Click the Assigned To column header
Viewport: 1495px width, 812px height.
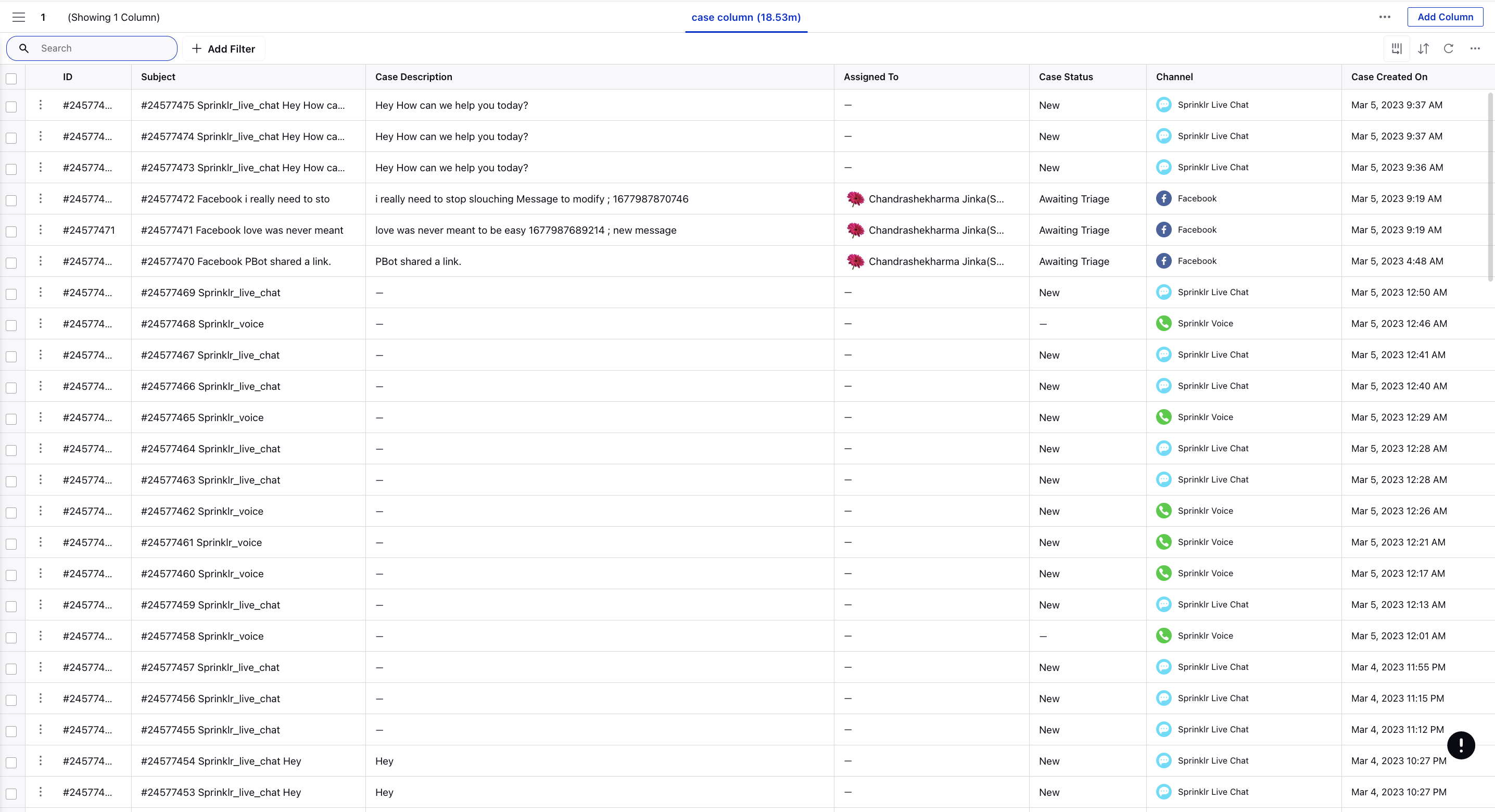[870, 77]
